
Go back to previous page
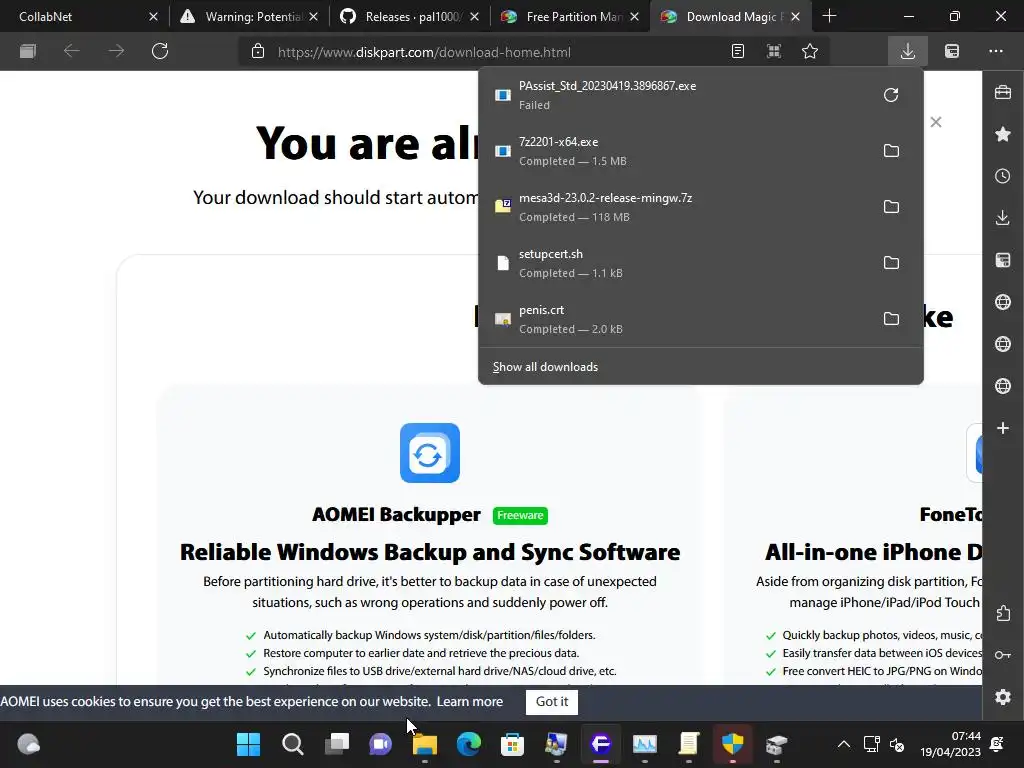pos(72,51)
